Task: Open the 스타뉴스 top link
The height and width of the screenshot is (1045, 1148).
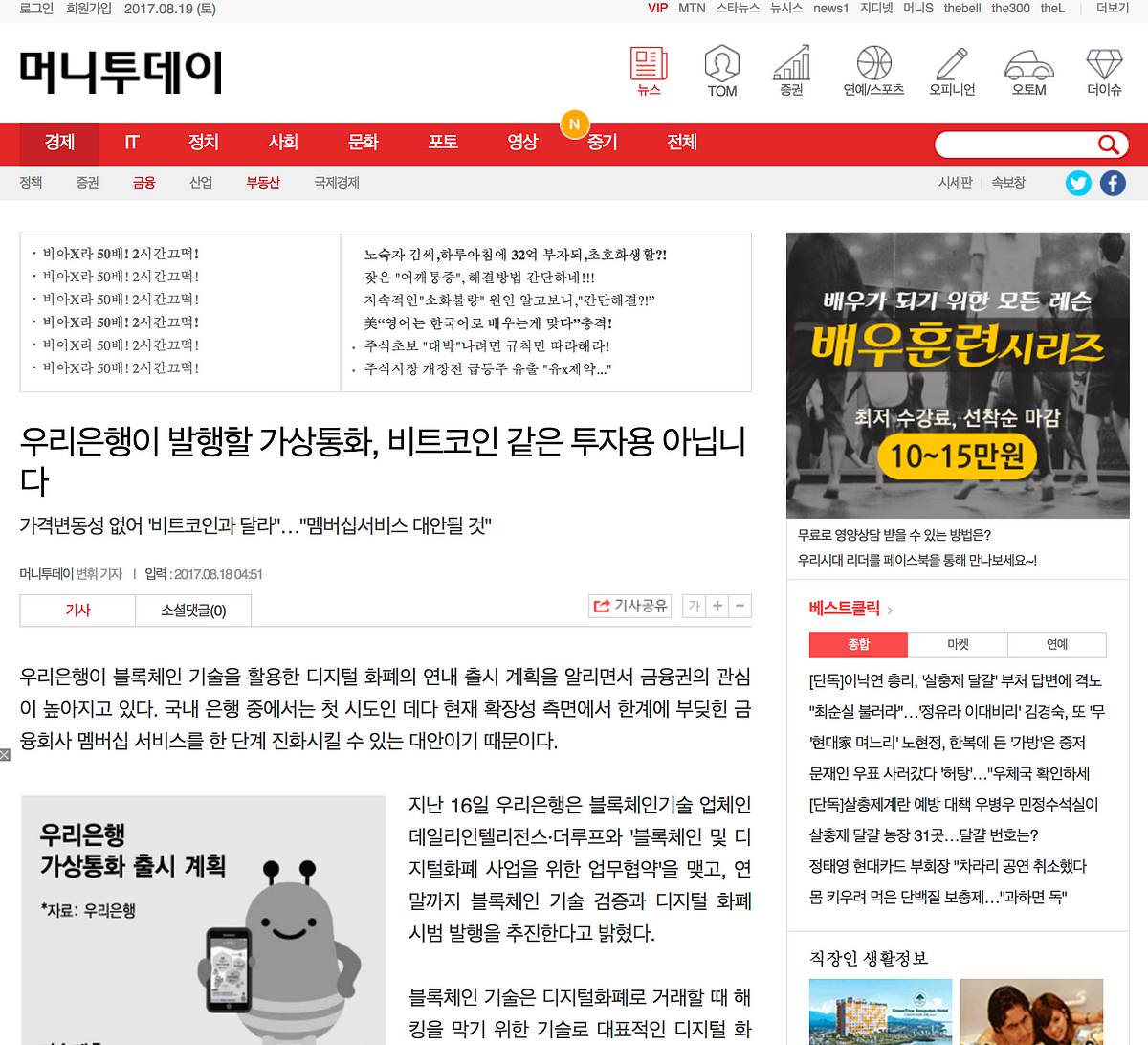Action: click(738, 8)
